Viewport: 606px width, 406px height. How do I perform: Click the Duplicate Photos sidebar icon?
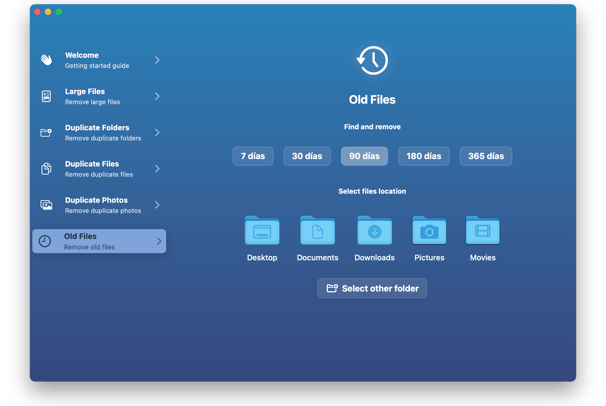click(46, 205)
